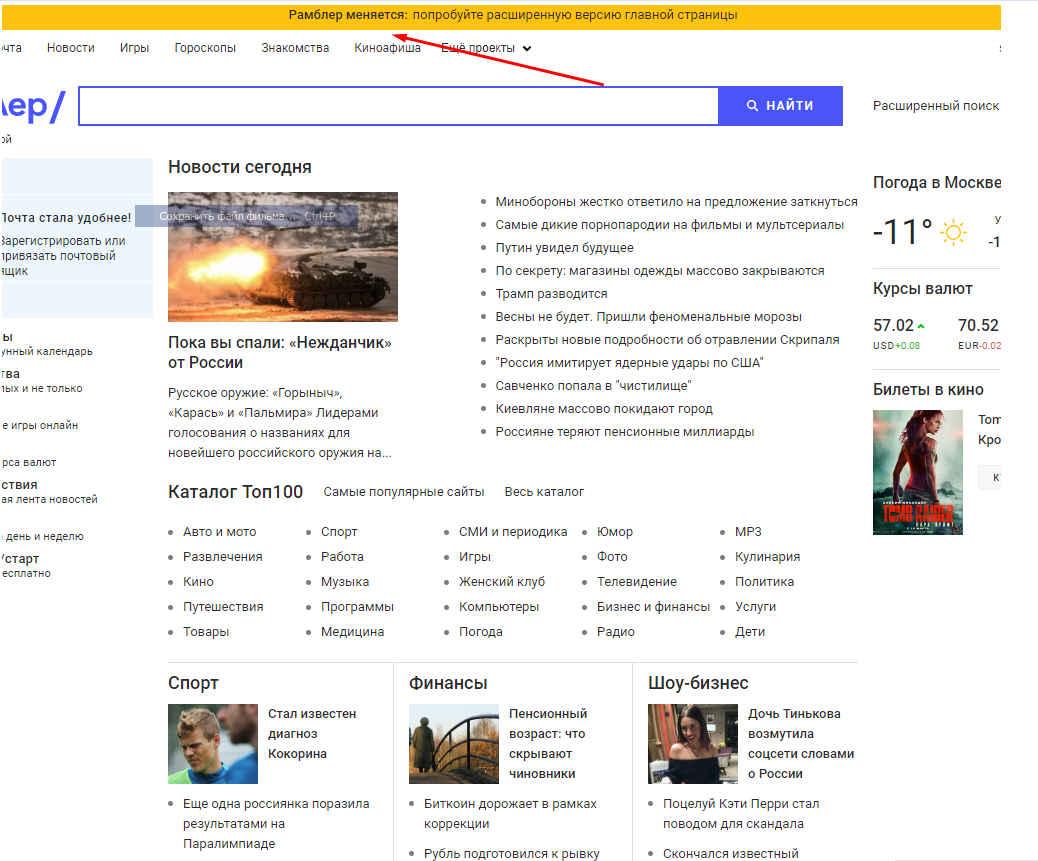Image resolution: width=1038 pixels, height=861 pixels.
Task: Open СМИ и периодика category
Action: [513, 532]
